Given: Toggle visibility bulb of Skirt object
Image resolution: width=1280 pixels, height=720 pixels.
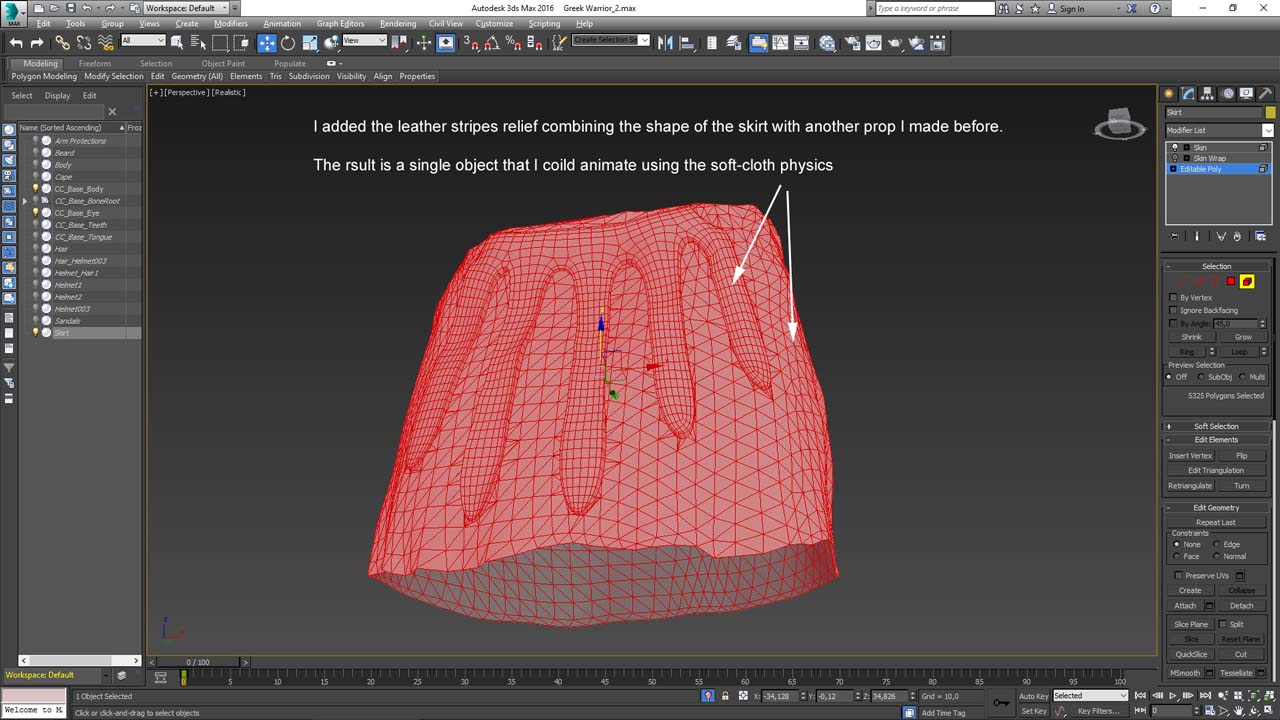Looking at the screenshot, I should [x=36, y=333].
